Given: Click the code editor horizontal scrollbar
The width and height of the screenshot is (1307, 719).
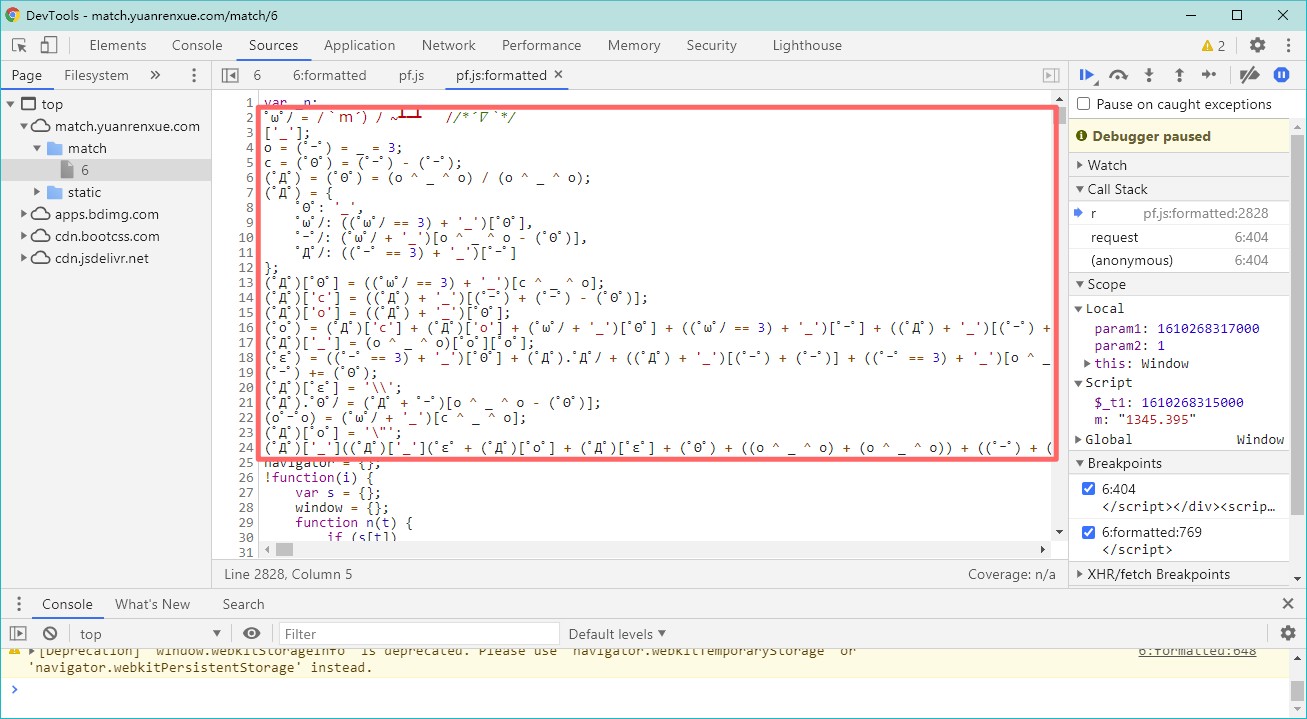Looking at the screenshot, I should coord(284,549).
